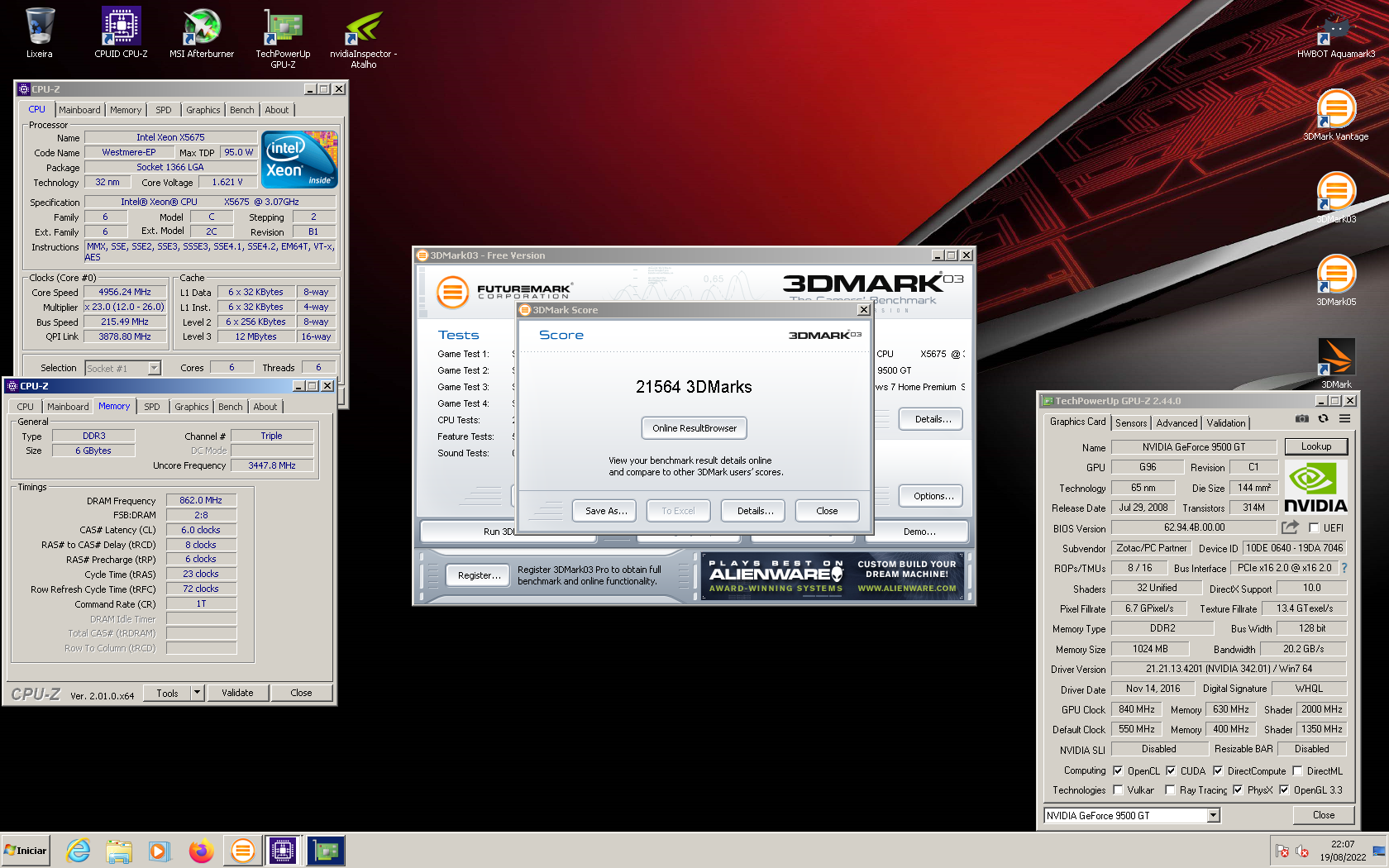
Task: Expand the NVIDIA GeForce 9500 GT GPU dropdown
Action: [x=1213, y=815]
